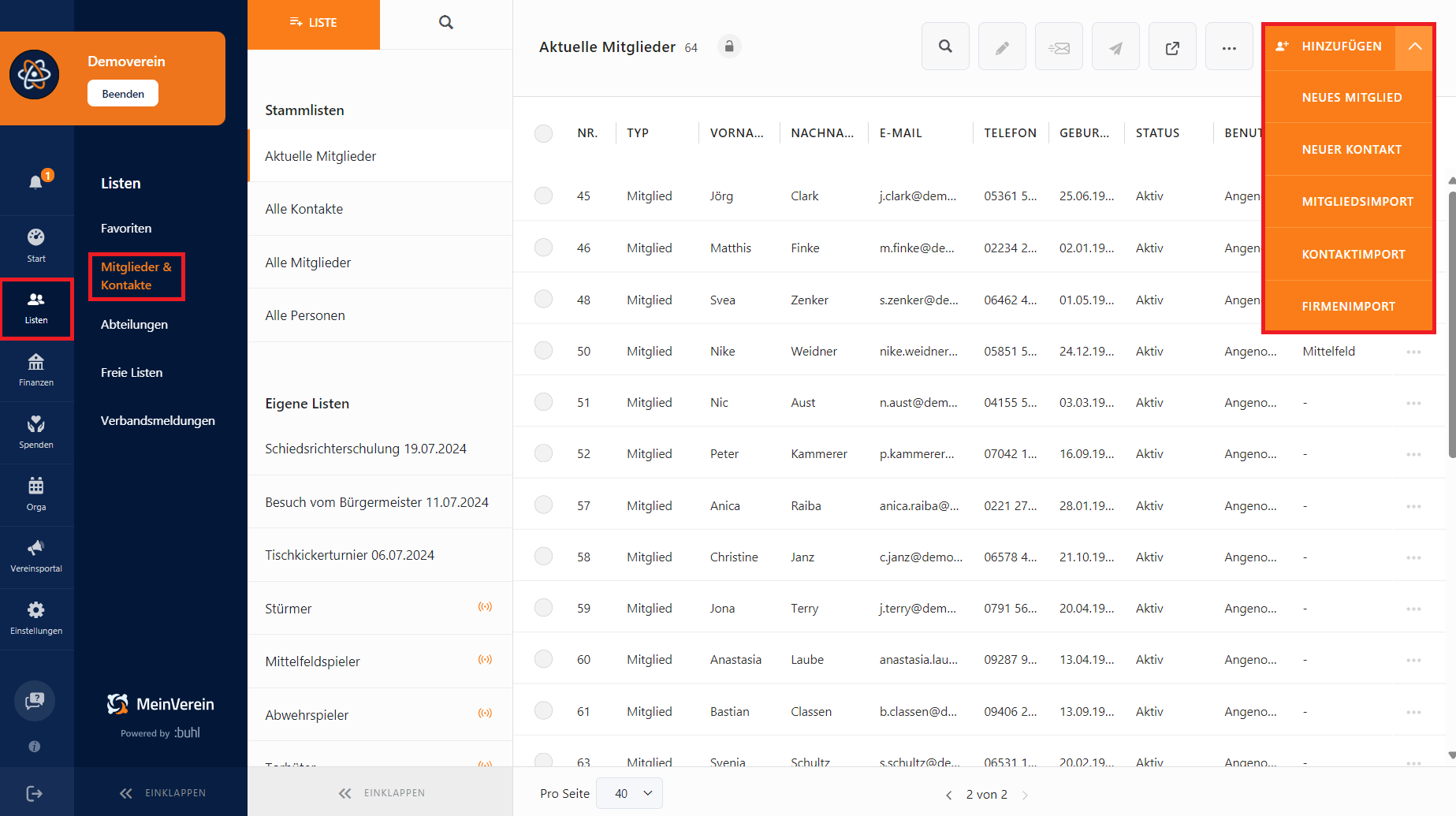Open row options for Nike Weidner
The height and width of the screenshot is (816, 1456).
pyautogui.click(x=1413, y=352)
